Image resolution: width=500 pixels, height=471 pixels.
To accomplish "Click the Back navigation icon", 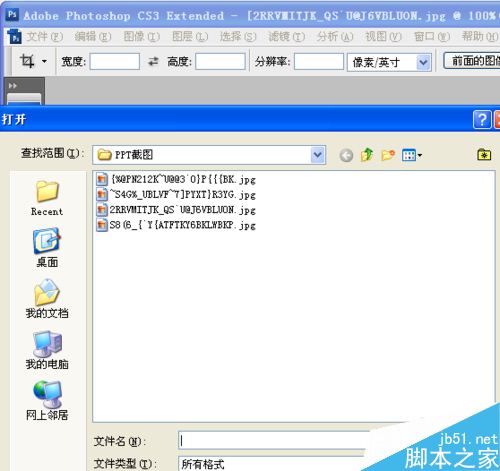I will (346, 155).
